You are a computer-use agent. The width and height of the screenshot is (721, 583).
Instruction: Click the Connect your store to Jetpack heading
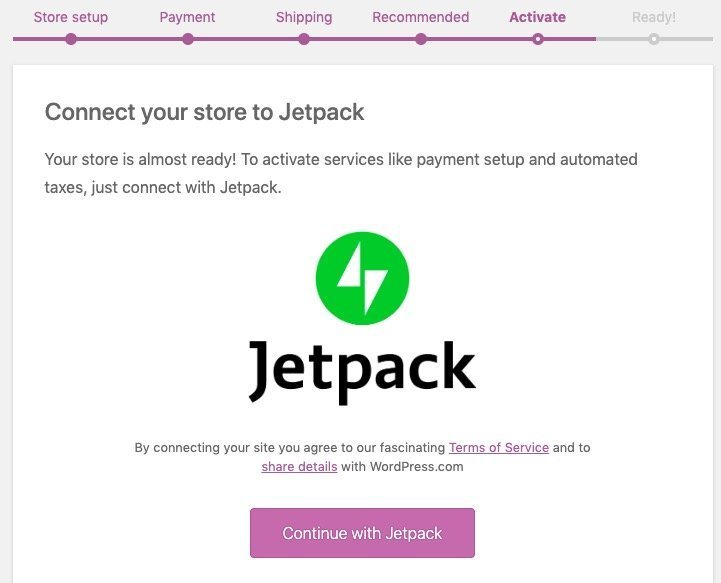point(205,112)
